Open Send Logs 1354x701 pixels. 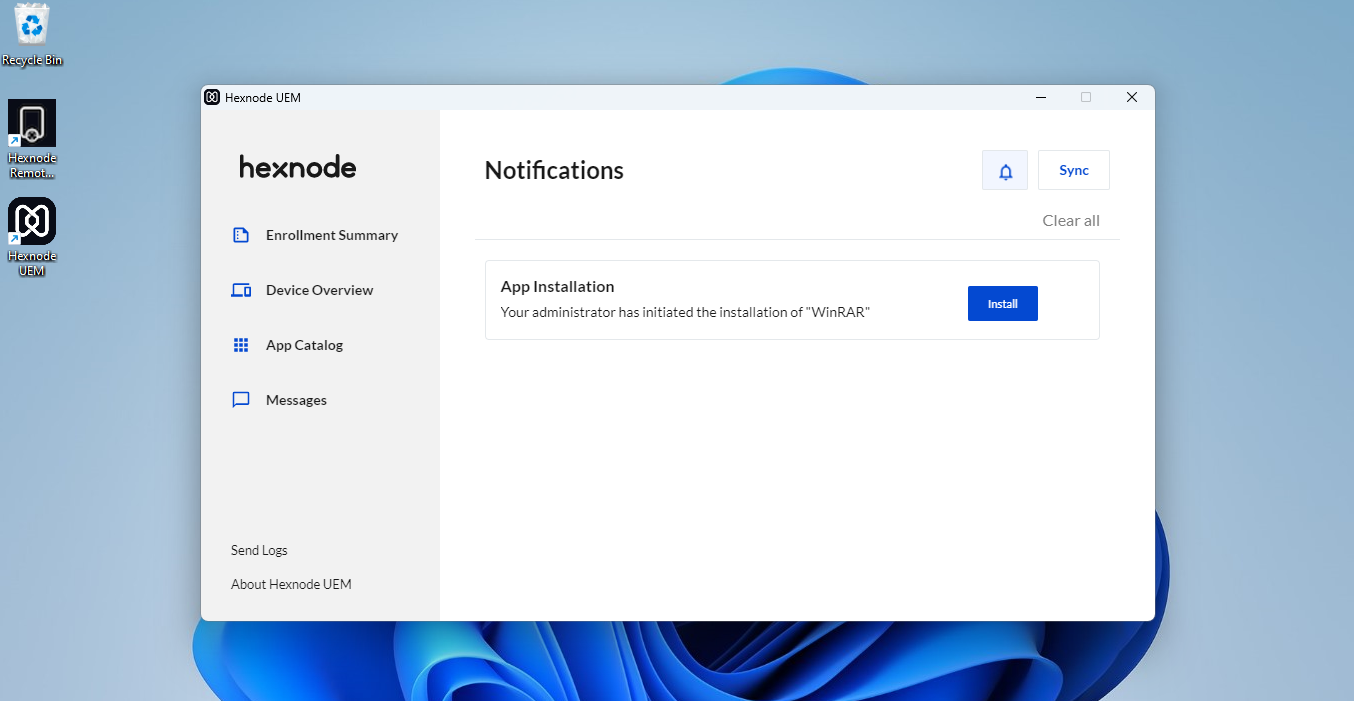pos(259,551)
